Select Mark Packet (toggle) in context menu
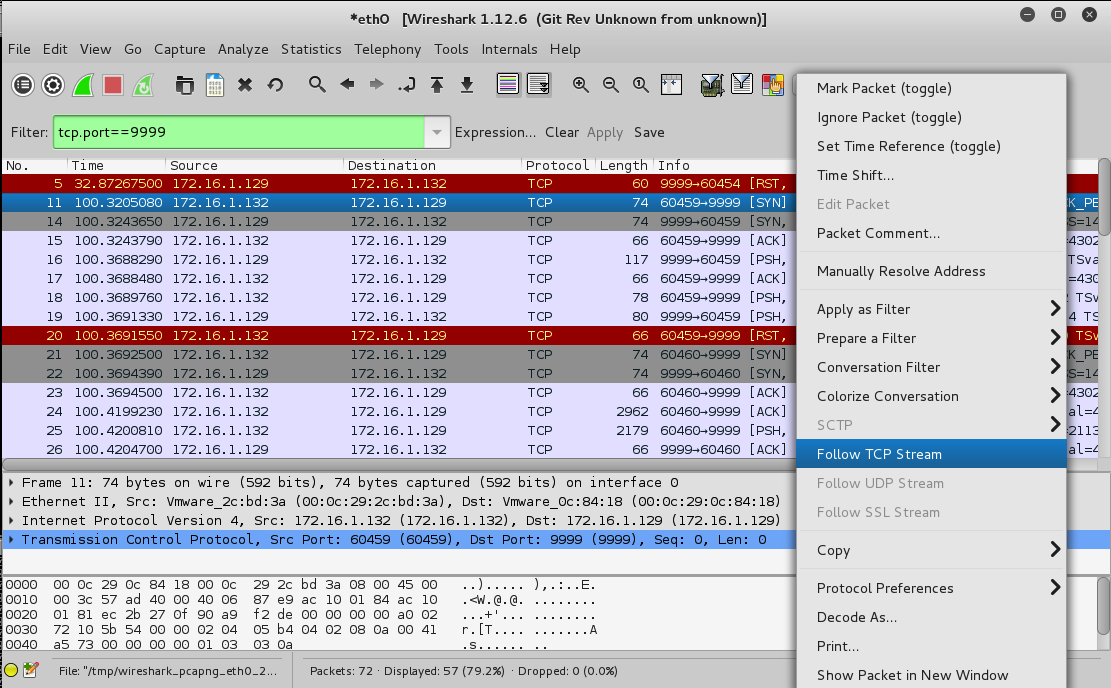The height and width of the screenshot is (688, 1111). tap(884, 88)
